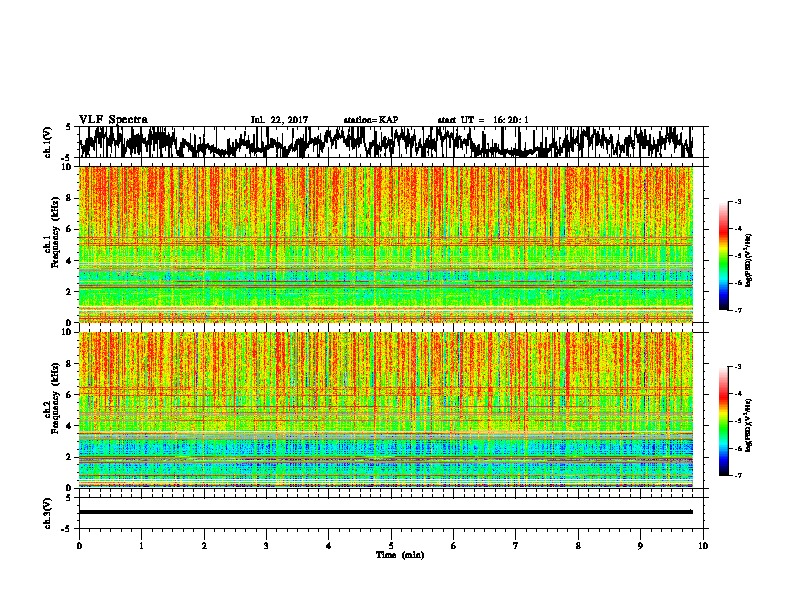
Task: Click the time axis tick label "4"
Action: (329, 546)
